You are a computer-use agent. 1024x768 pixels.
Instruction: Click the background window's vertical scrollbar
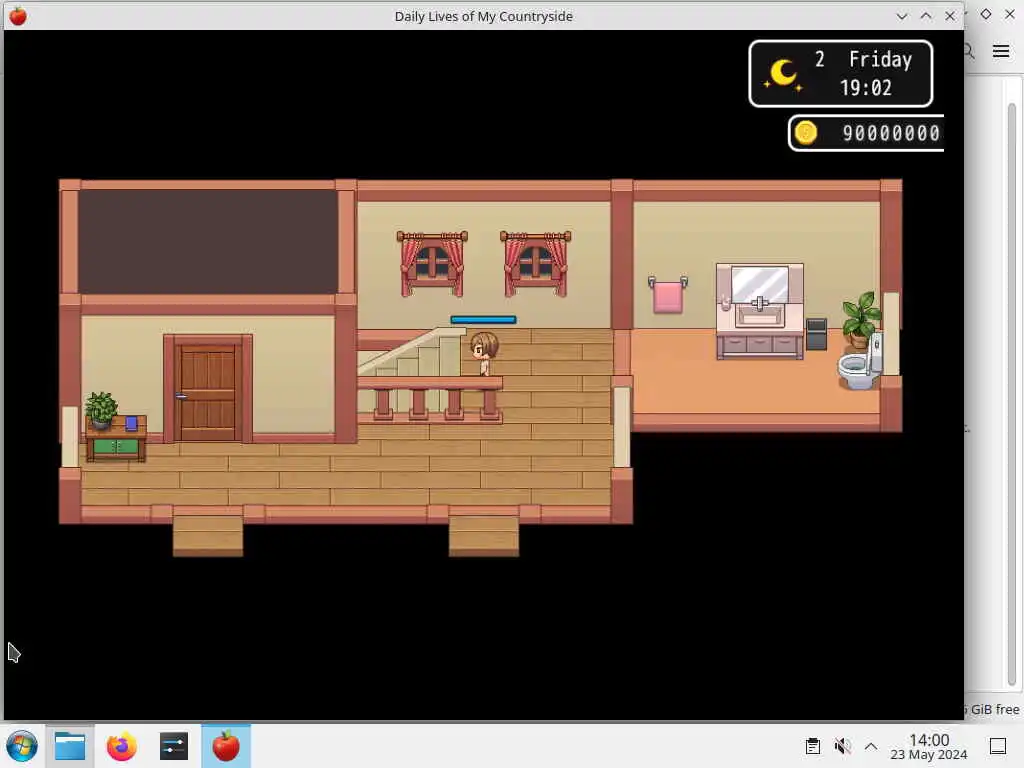[1012, 392]
